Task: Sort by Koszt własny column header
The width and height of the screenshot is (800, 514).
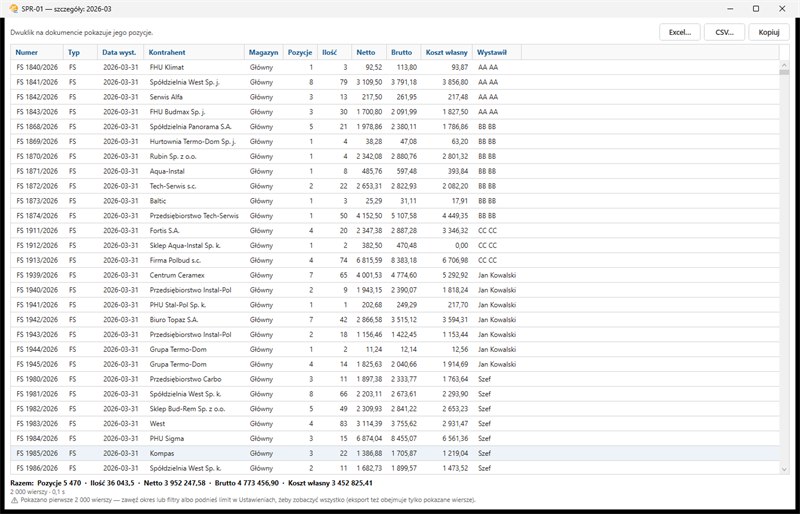Action: pyautogui.click(x=446, y=52)
